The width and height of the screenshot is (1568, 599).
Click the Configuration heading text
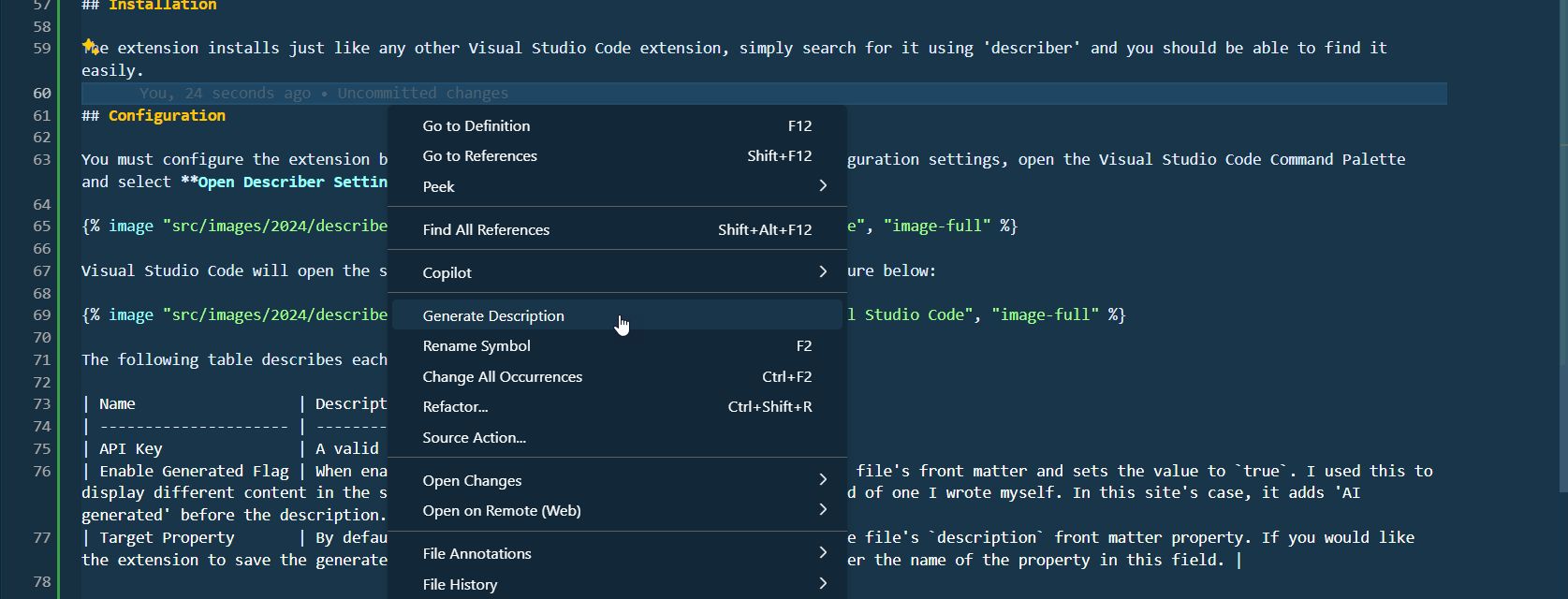click(167, 115)
